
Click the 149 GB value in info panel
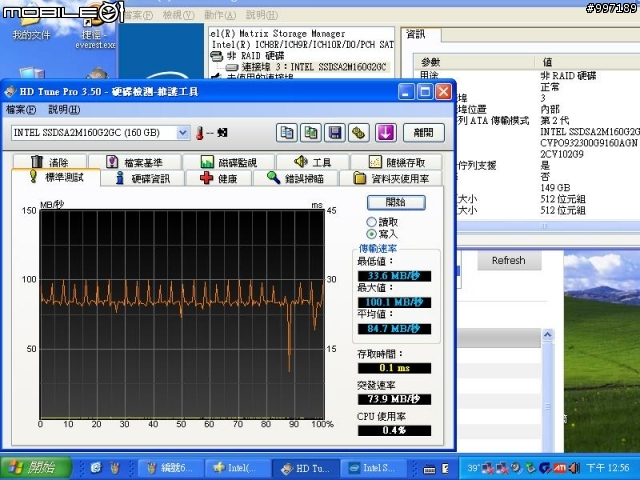[555, 188]
